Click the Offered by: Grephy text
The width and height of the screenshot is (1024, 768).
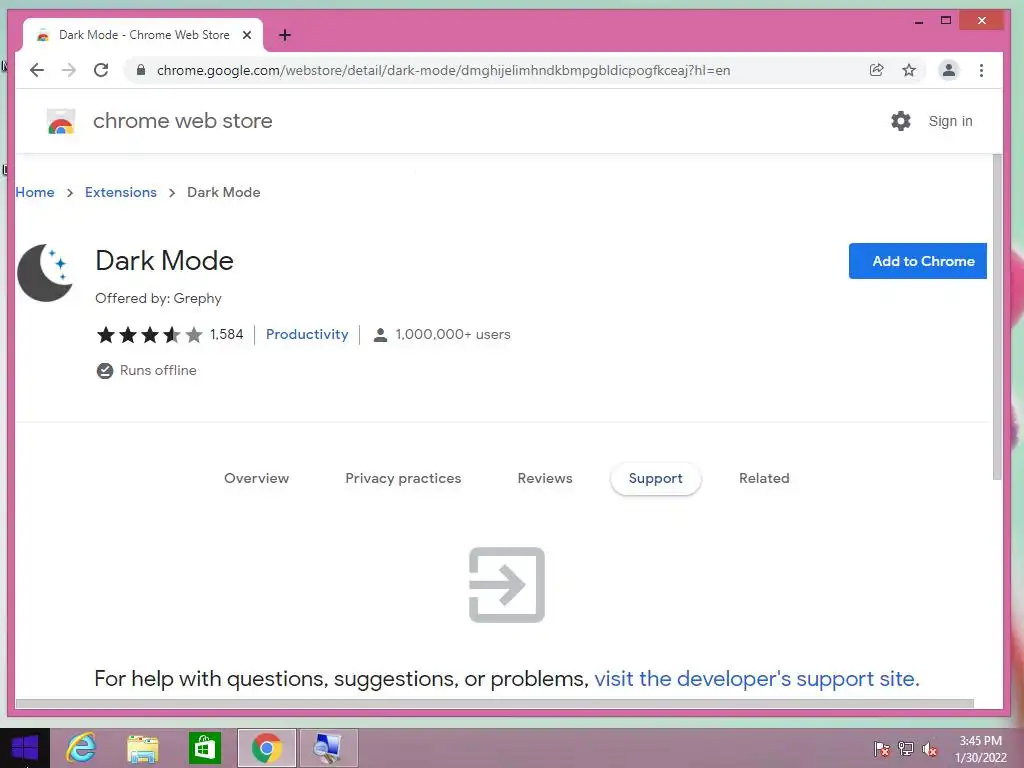pos(158,298)
